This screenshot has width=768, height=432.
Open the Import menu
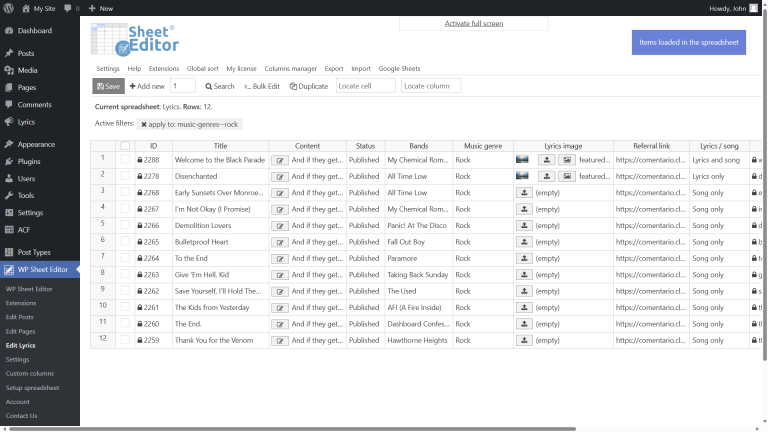[361, 69]
